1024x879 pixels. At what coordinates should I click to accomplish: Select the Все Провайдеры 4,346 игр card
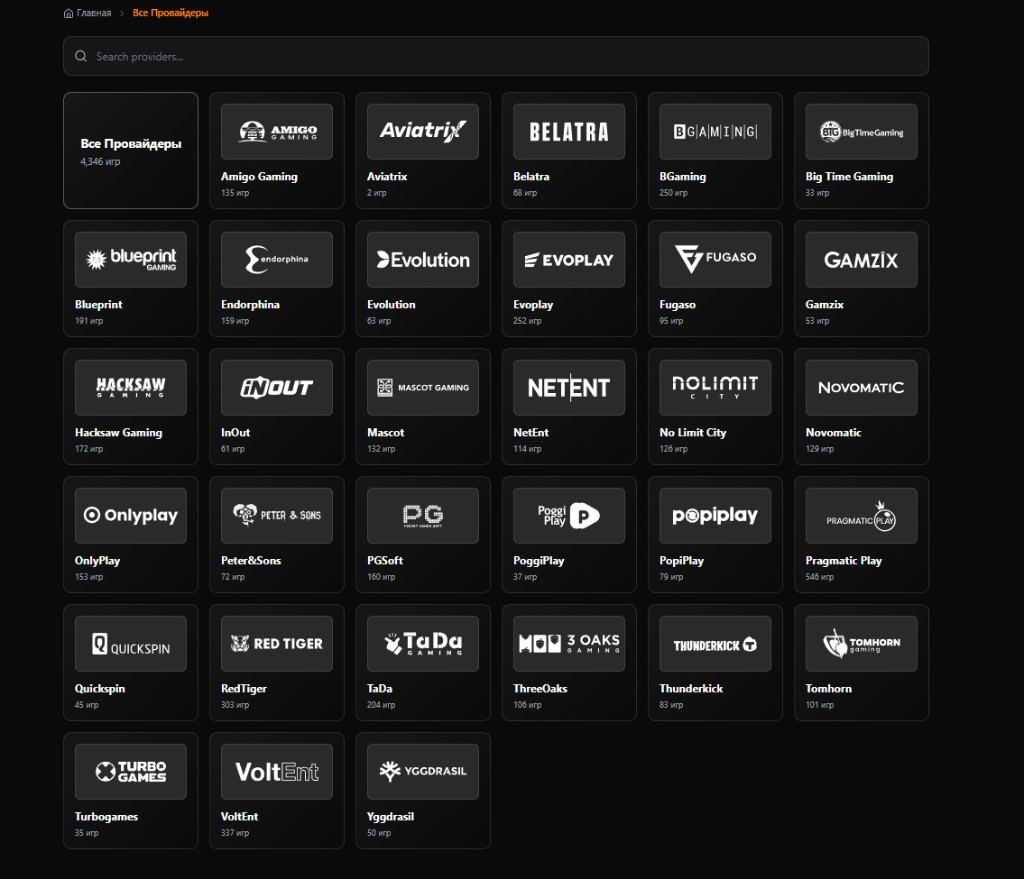(x=131, y=150)
